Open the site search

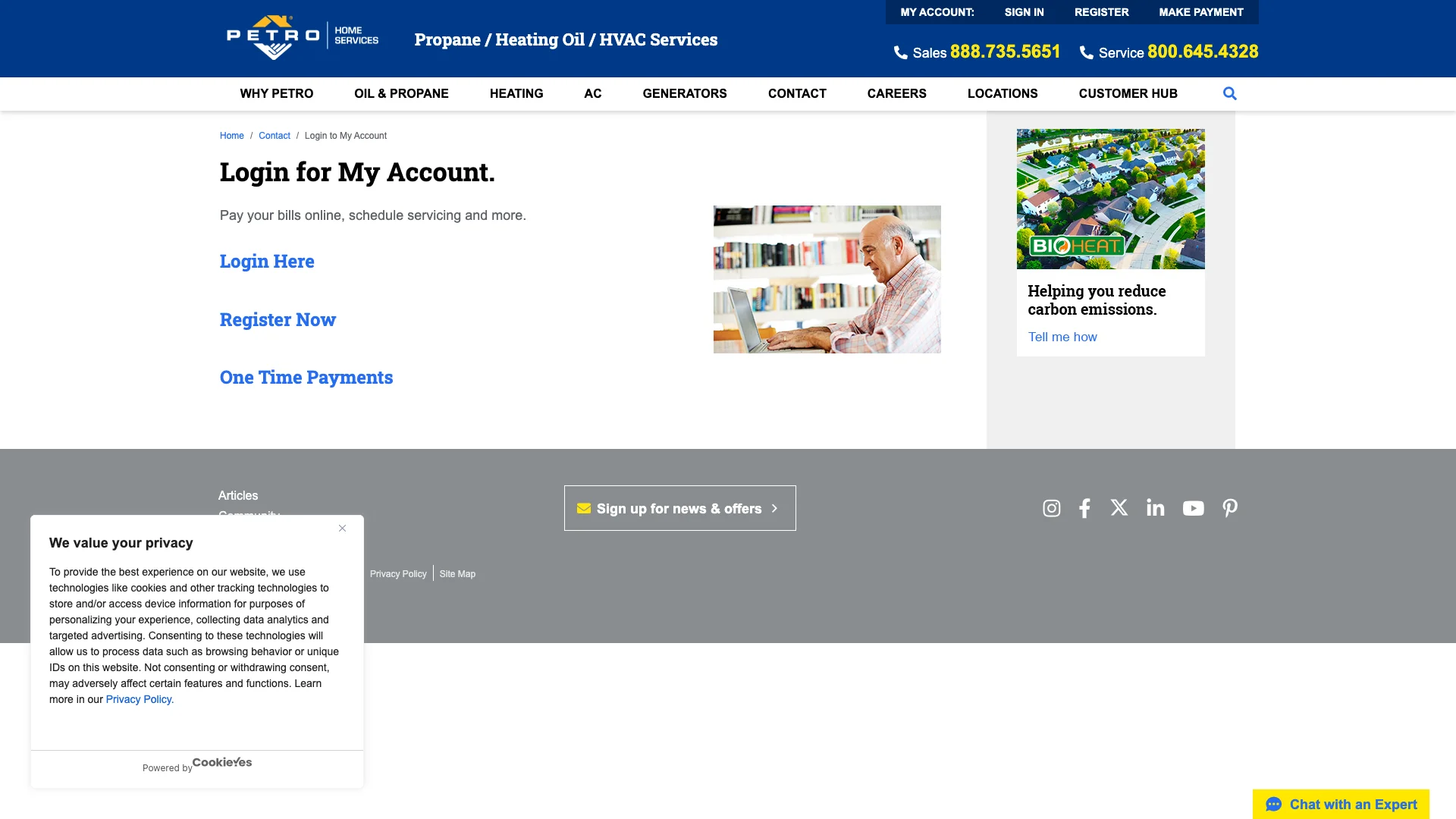1229,93
